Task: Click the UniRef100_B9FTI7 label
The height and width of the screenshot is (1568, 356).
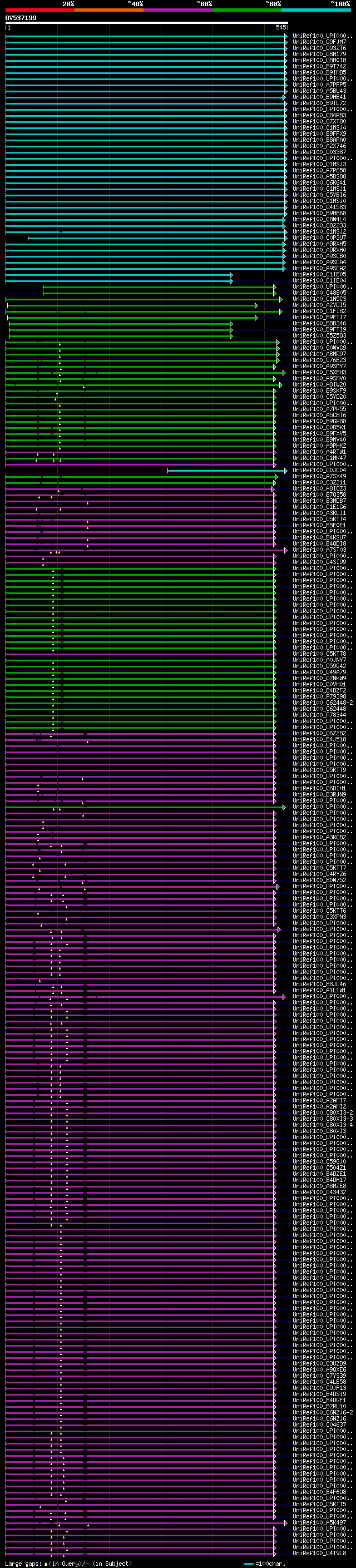Action: coord(319,317)
